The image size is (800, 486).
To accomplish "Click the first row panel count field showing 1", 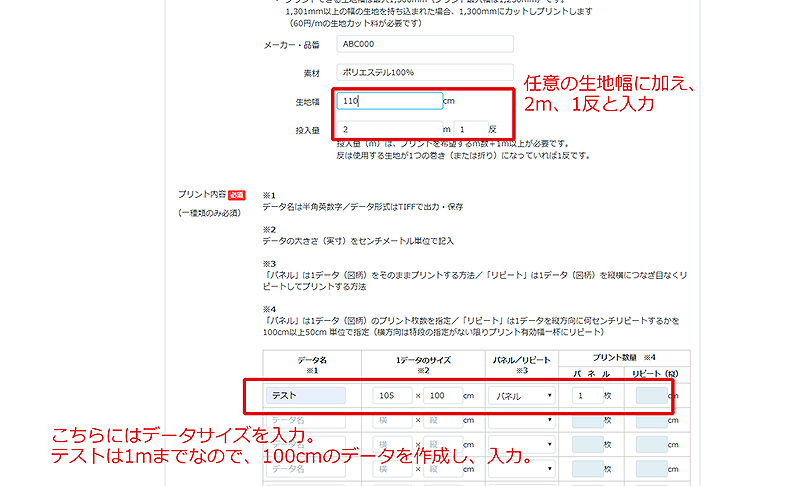I will [586, 396].
